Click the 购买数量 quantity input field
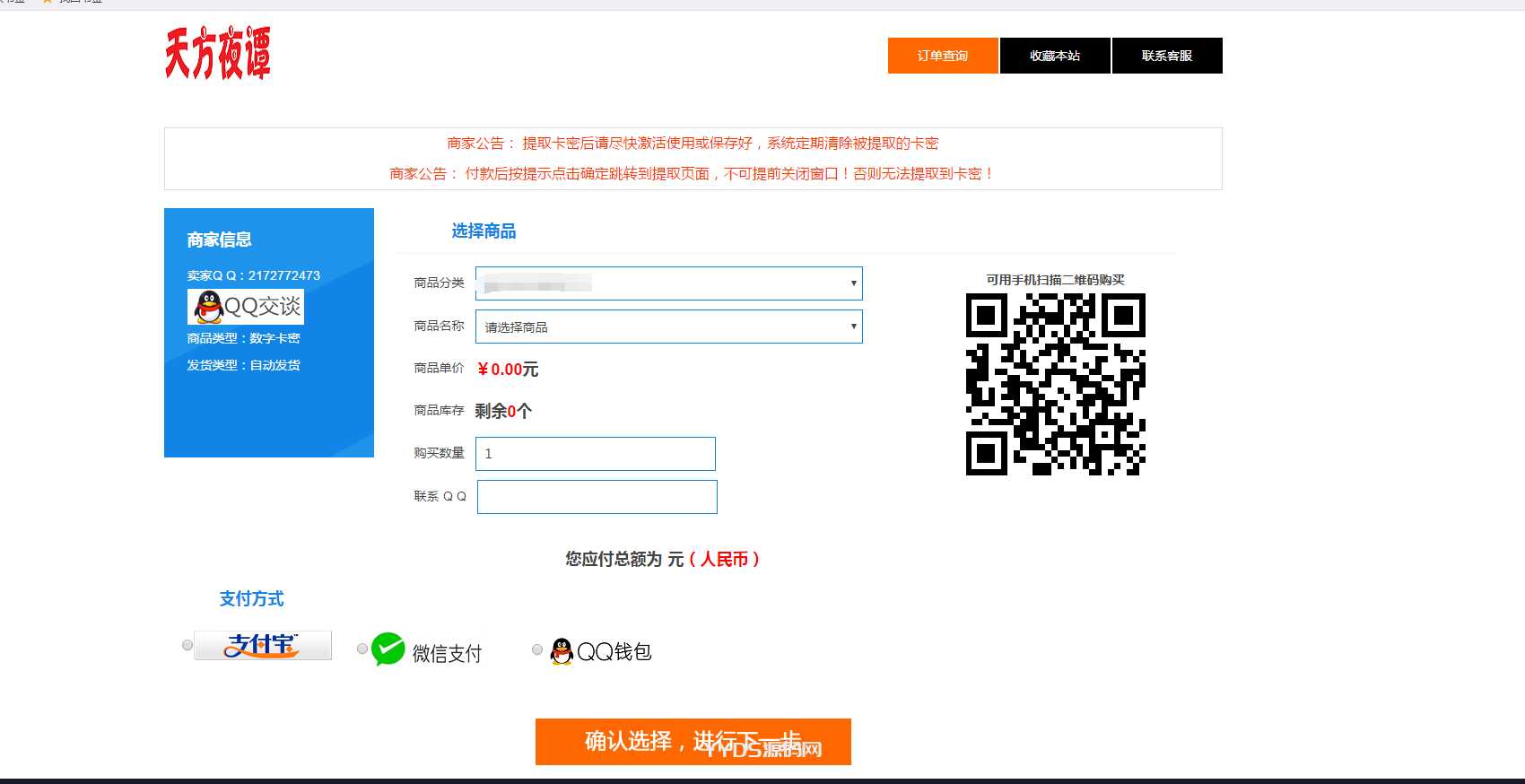Viewport: 1525px width, 784px height. click(x=596, y=454)
